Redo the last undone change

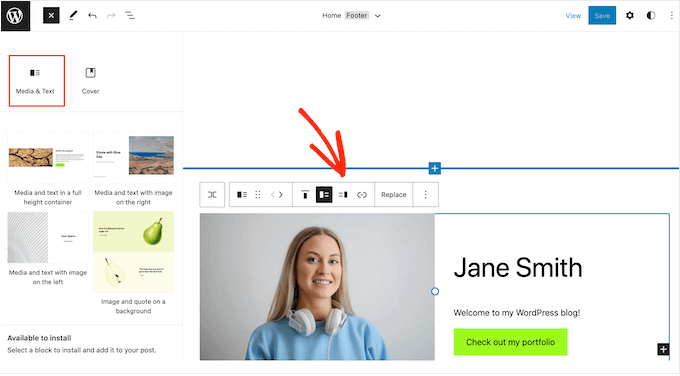click(111, 16)
